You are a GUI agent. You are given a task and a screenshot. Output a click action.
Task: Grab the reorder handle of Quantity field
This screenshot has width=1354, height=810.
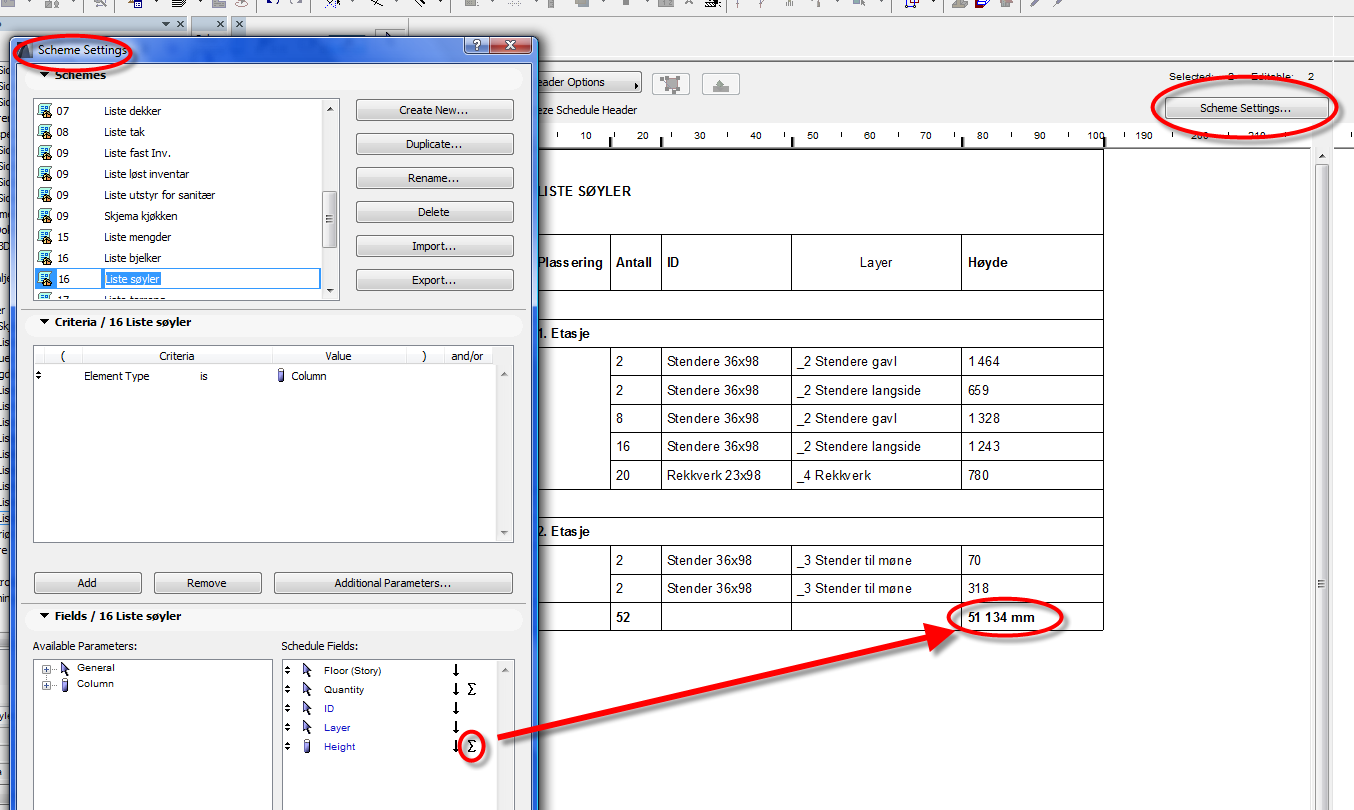[288, 690]
